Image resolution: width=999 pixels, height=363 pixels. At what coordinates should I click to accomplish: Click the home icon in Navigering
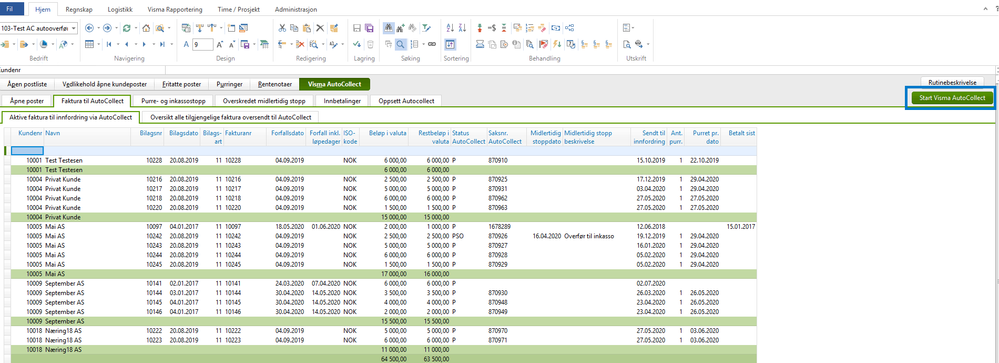146,28
